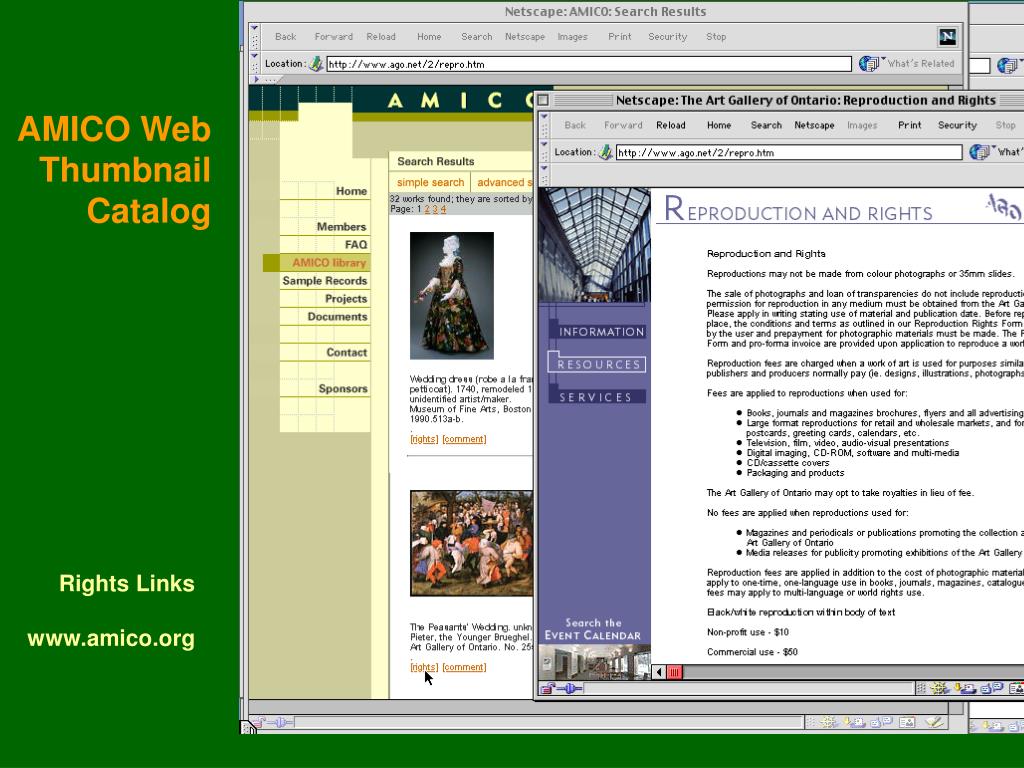The height and width of the screenshot is (768, 1024).
Task: Click the Netscape N logo in the AMICO window
Action: (x=948, y=37)
